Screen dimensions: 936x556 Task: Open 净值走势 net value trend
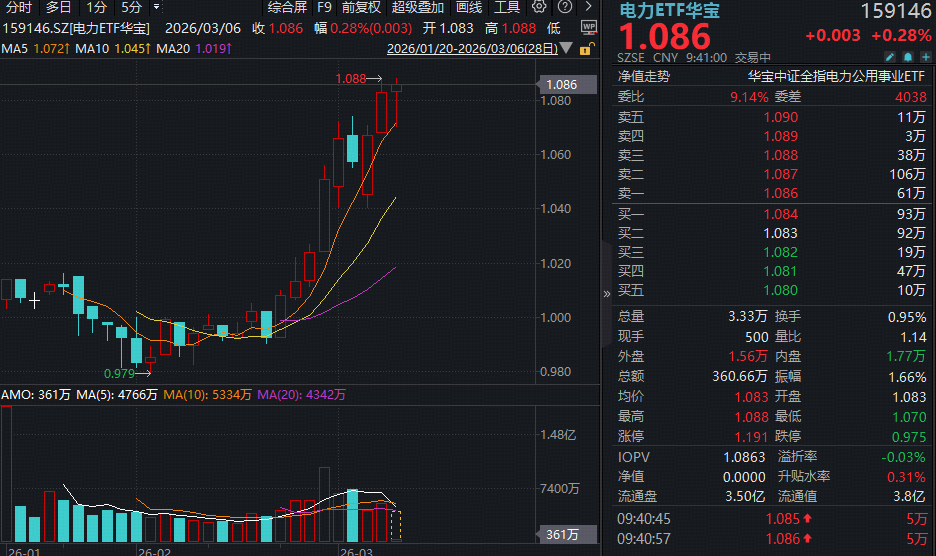pos(643,75)
